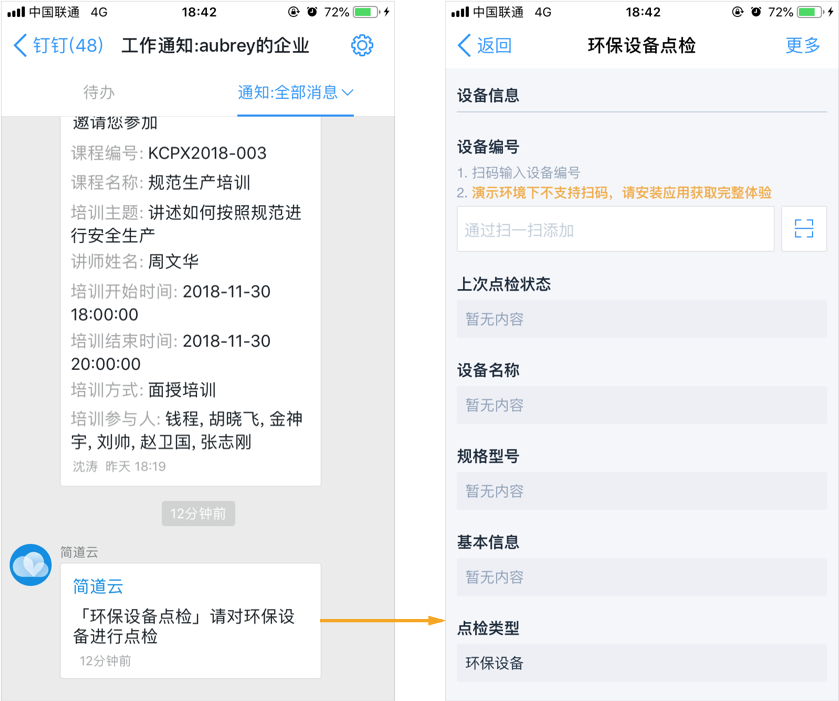Tap the scan QR code icon
Screen dimensions: 839x701
click(804, 228)
